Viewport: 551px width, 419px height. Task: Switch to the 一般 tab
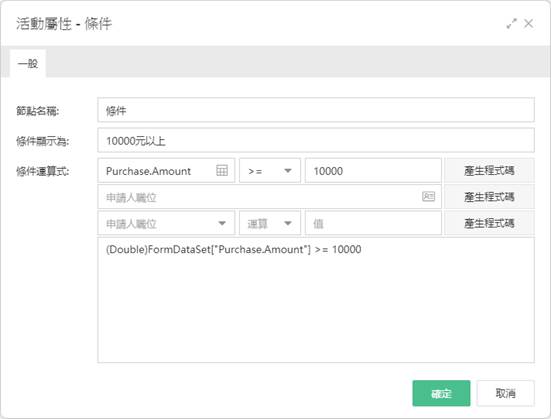(x=28, y=64)
